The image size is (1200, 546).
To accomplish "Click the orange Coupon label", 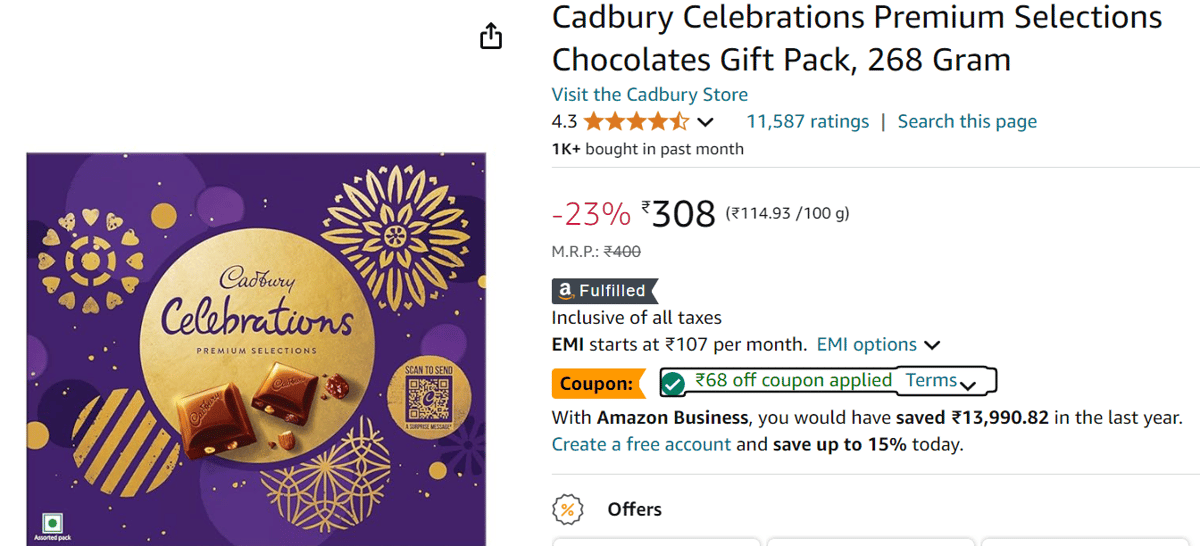I will click(596, 383).
